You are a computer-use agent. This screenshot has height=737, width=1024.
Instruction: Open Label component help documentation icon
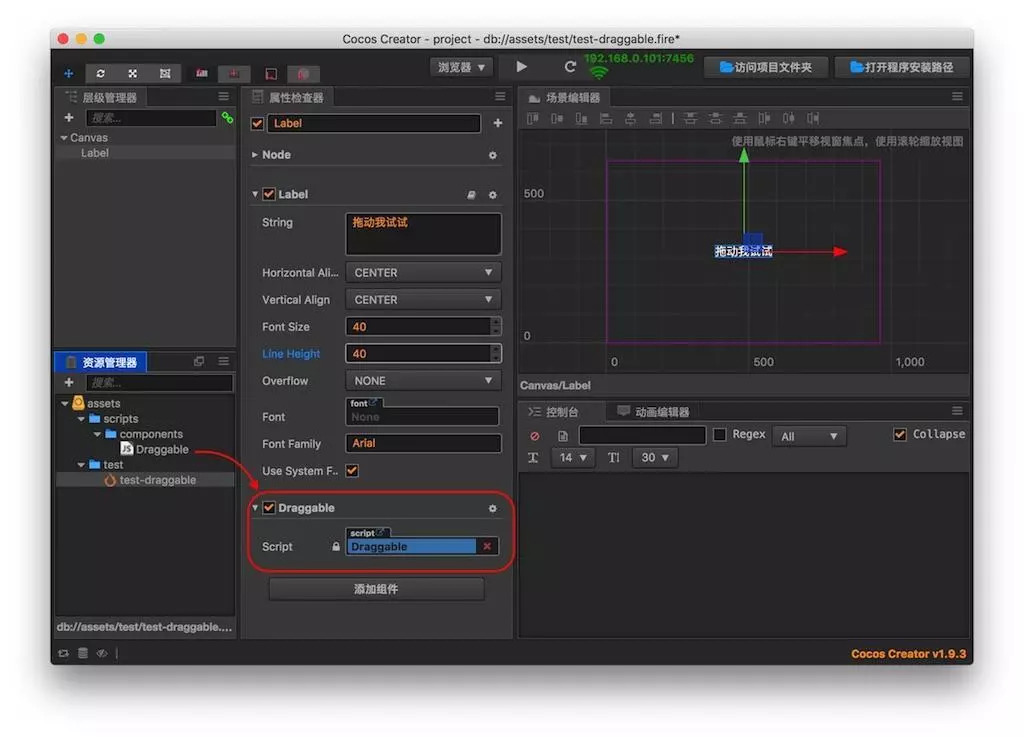coord(471,195)
